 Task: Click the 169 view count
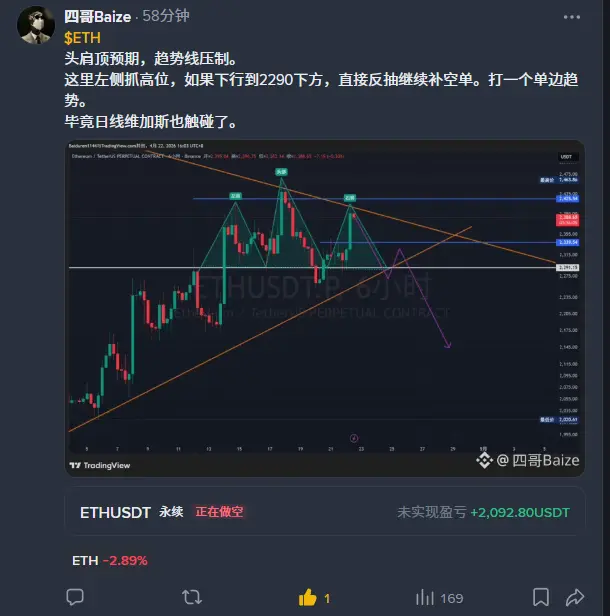point(452,598)
